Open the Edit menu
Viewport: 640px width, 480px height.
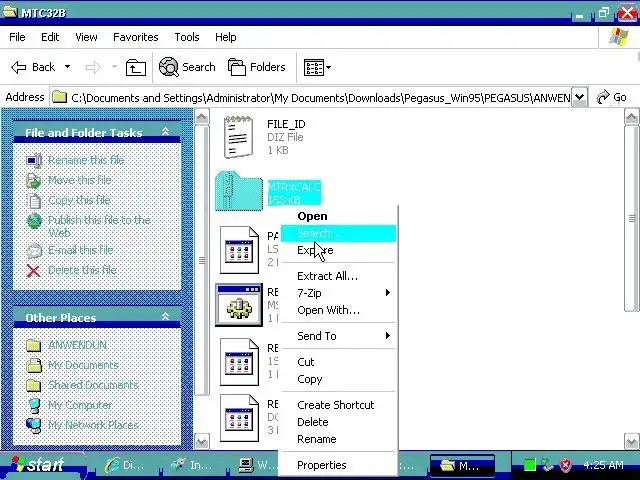point(50,37)
